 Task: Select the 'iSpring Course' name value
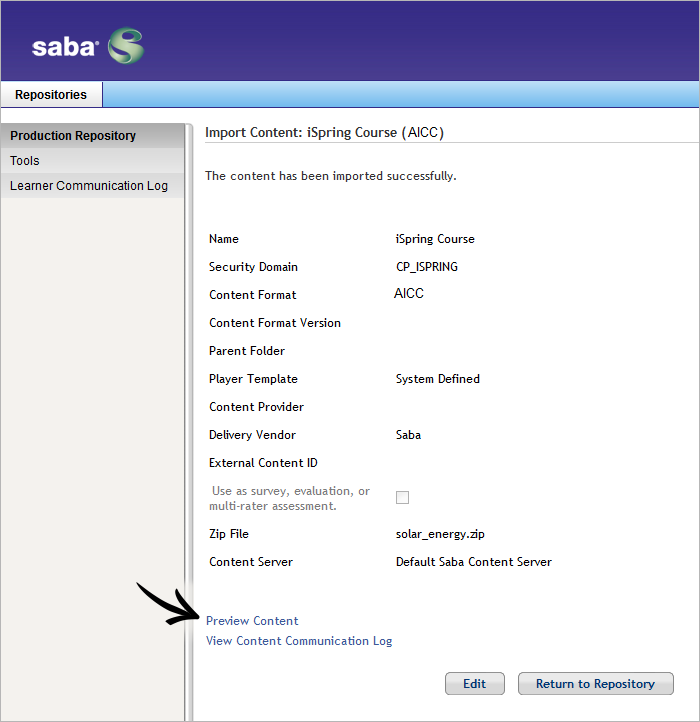(x=435, y=239)
